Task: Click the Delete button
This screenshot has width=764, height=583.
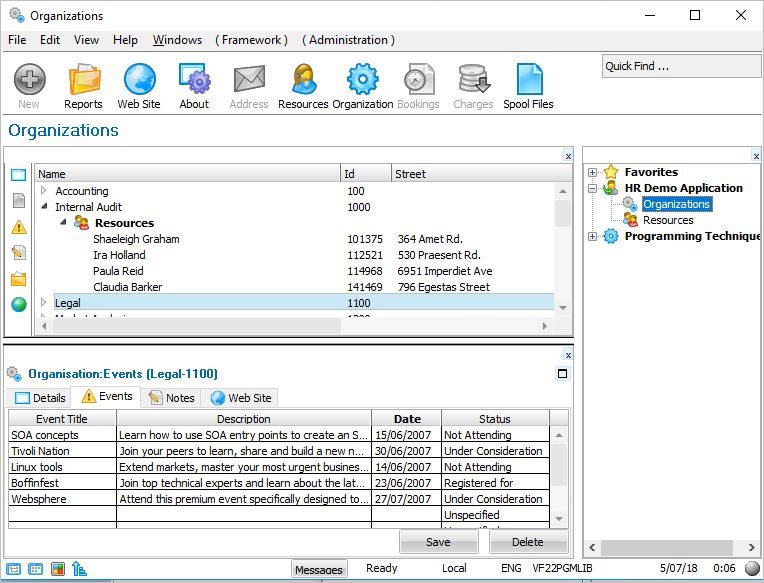Action: point(528,542)
